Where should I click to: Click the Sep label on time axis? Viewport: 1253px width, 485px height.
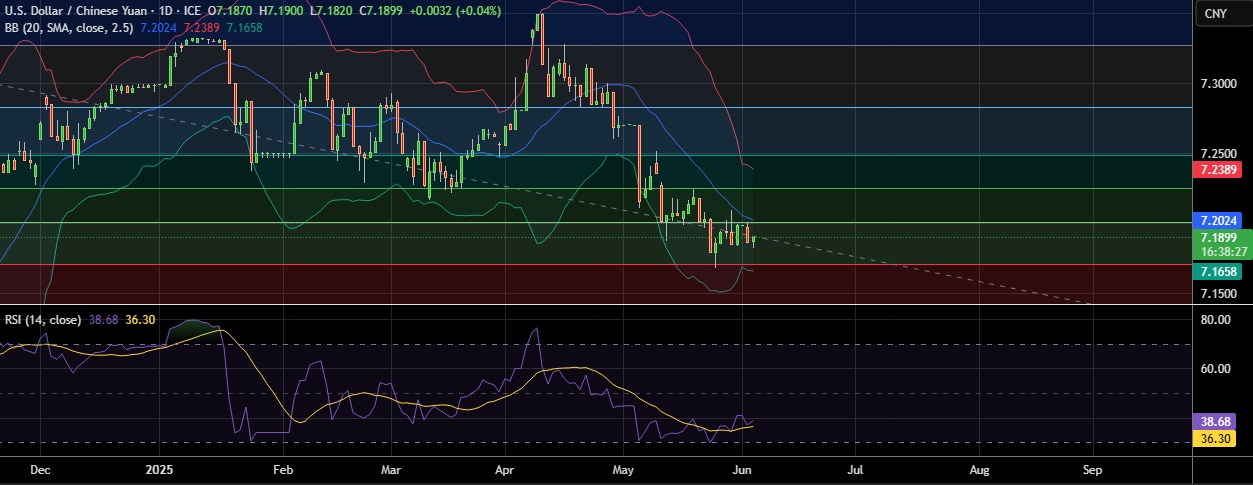[x=1092, y=468]
